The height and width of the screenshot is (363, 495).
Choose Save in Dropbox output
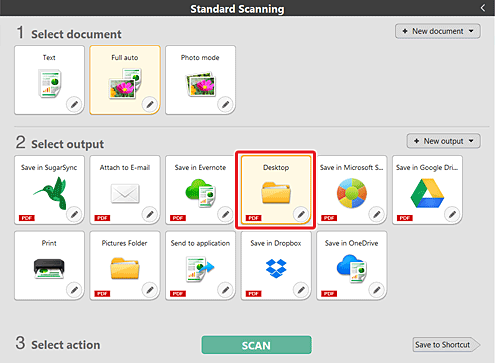pyautogui.click(x=276, y=266)
